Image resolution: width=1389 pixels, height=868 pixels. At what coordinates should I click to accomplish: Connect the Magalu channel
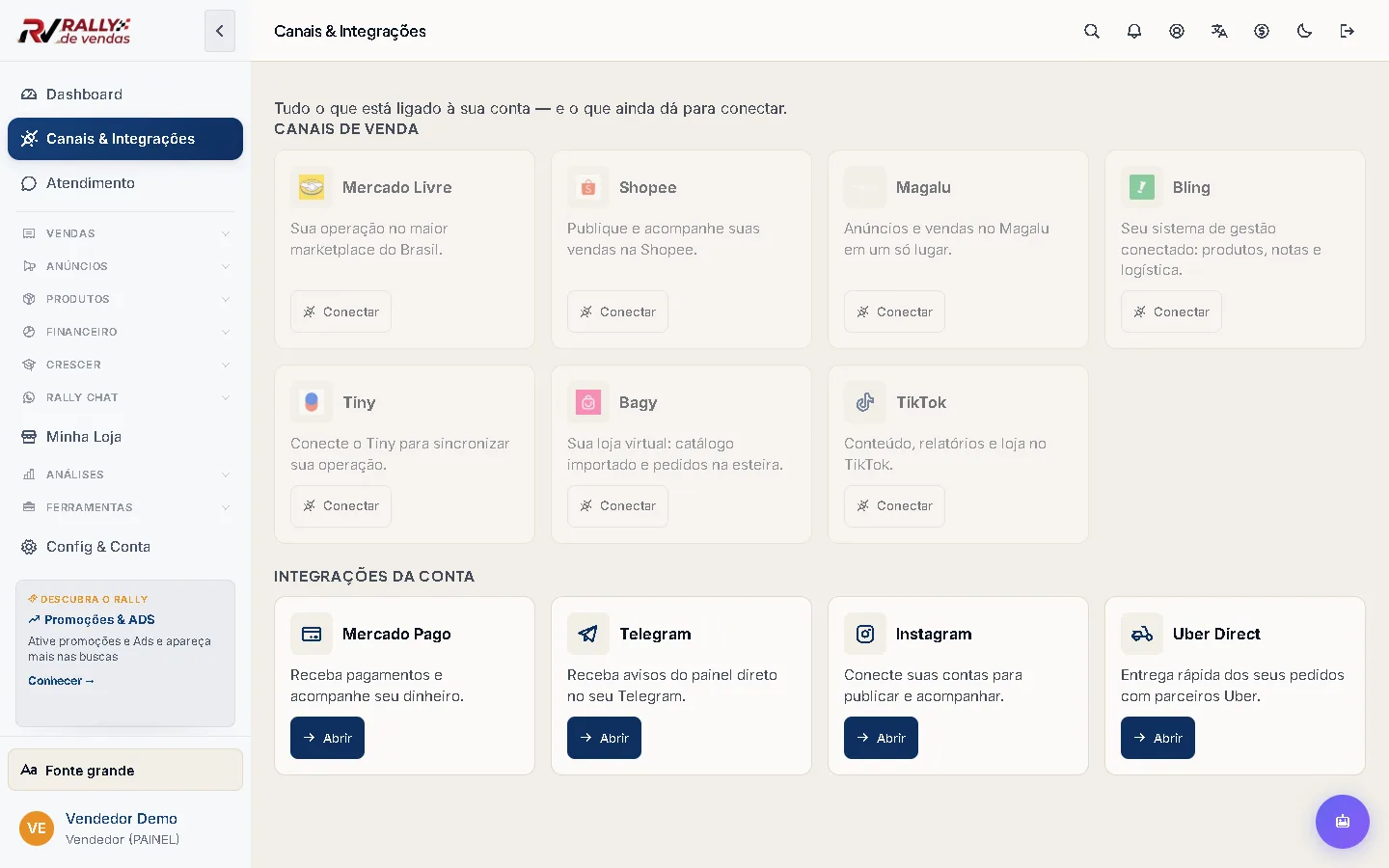coord(894,312)
